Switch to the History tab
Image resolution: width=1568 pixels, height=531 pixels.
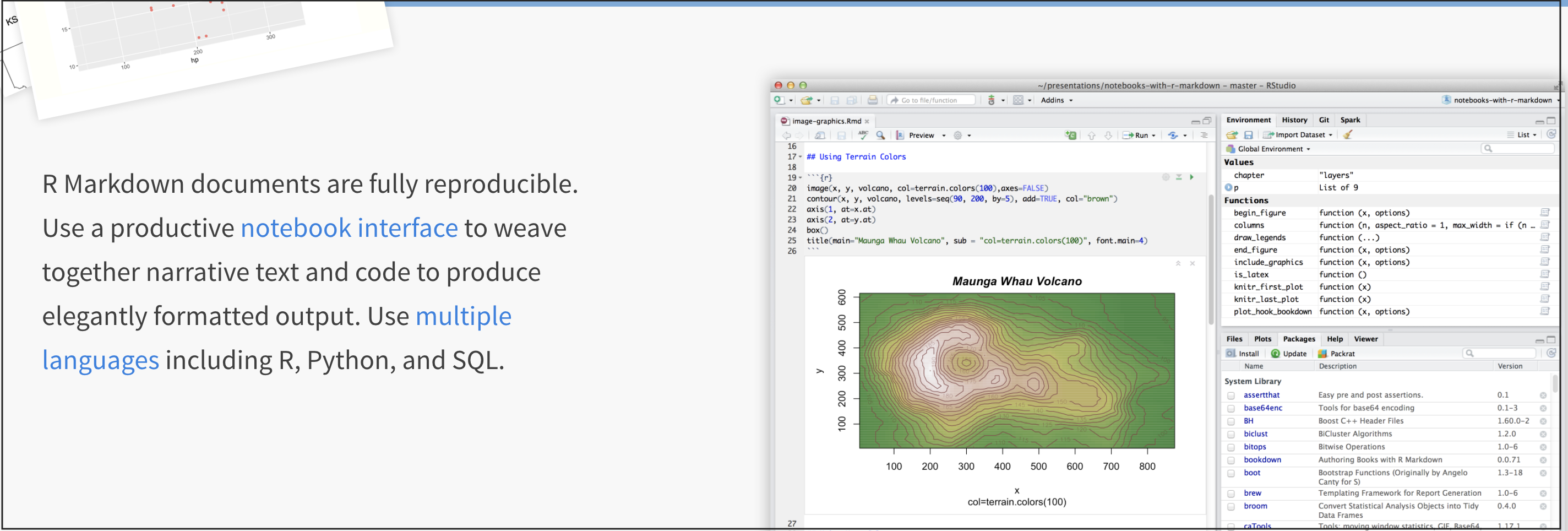(1293, 120)
